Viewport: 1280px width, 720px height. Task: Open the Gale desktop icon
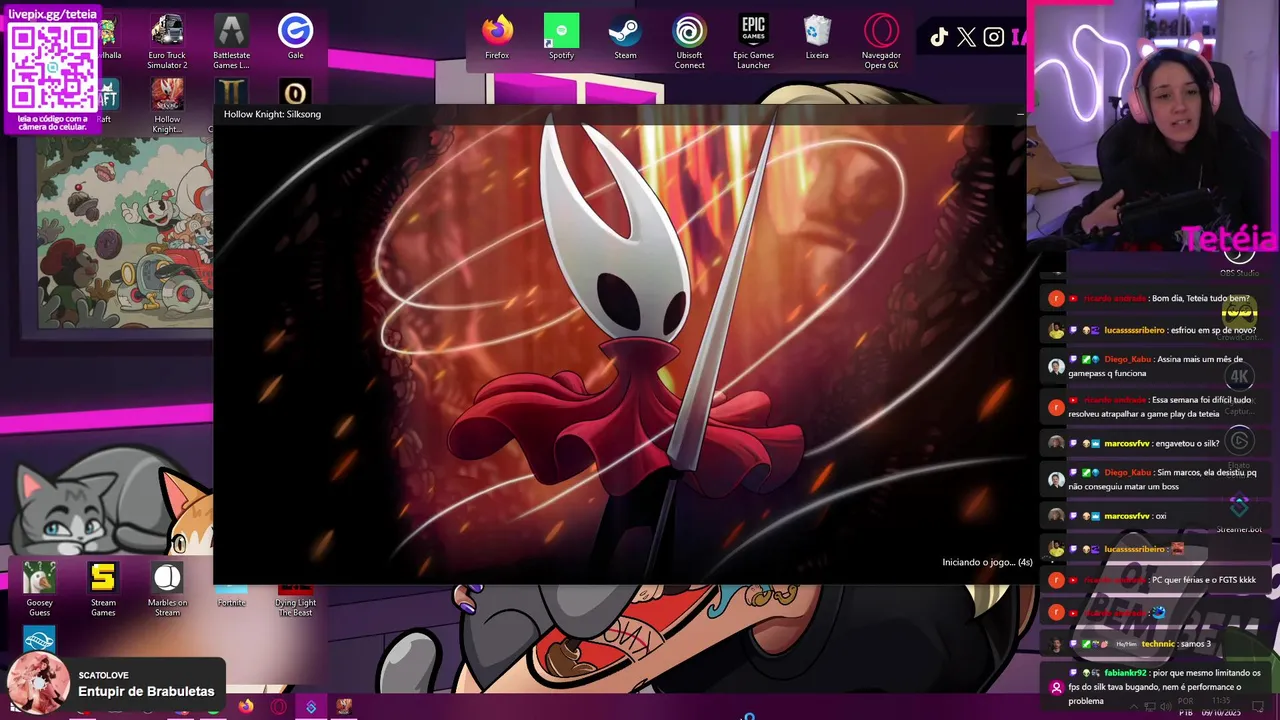coord(295,37)
